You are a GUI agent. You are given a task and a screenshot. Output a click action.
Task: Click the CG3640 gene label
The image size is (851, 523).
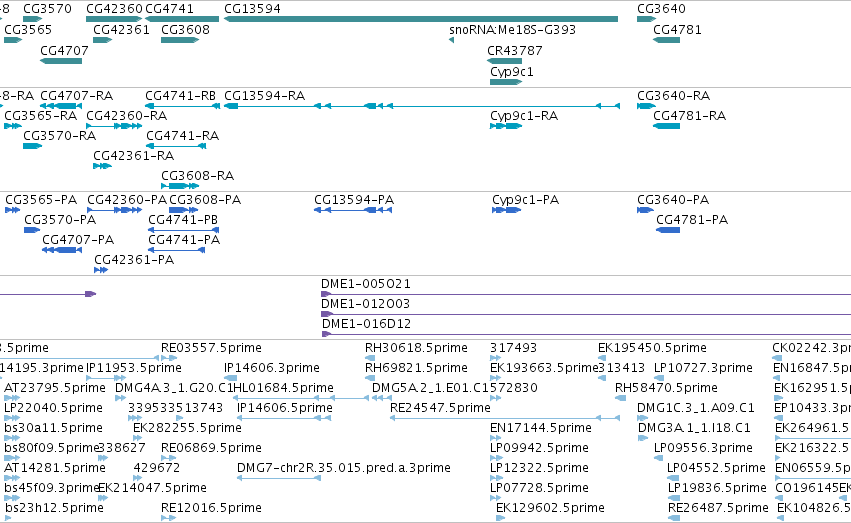661,9
